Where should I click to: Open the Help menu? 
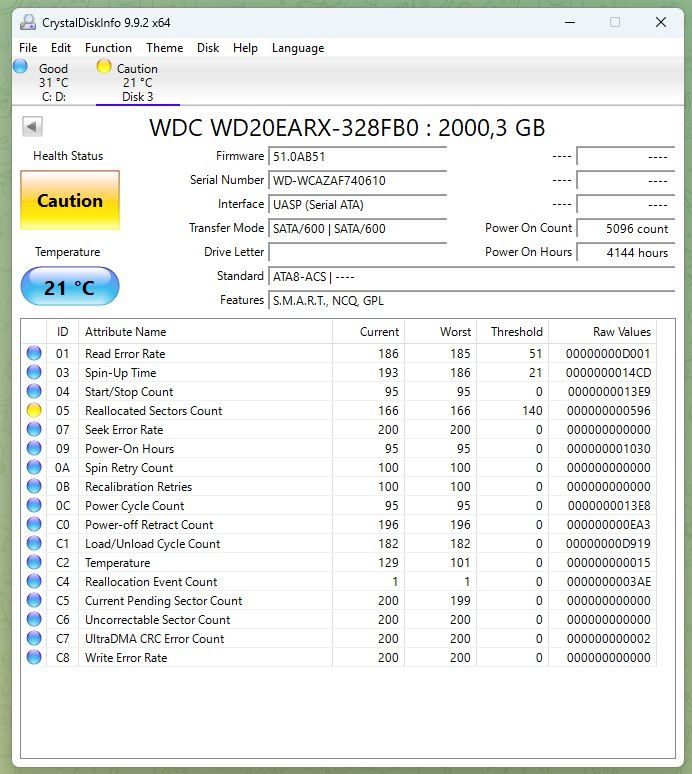245,48
